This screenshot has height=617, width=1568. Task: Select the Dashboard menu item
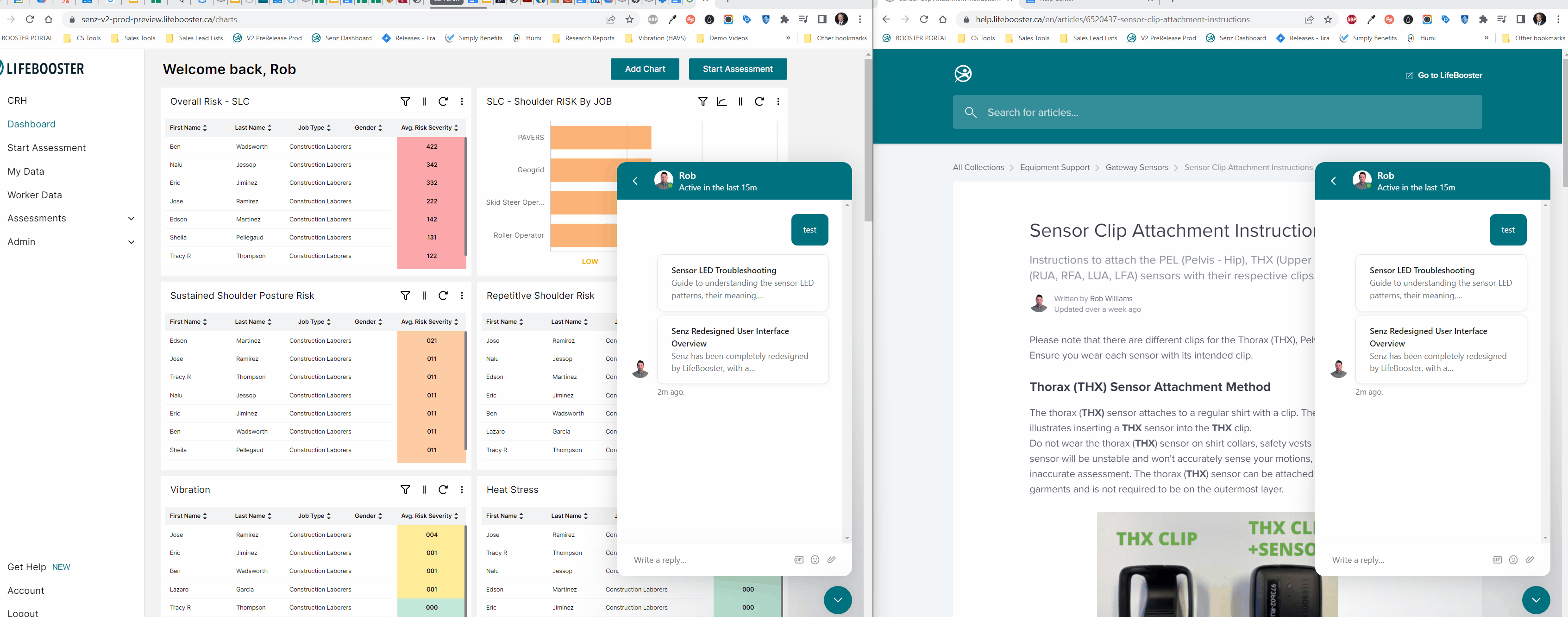[x=31, y=124]
